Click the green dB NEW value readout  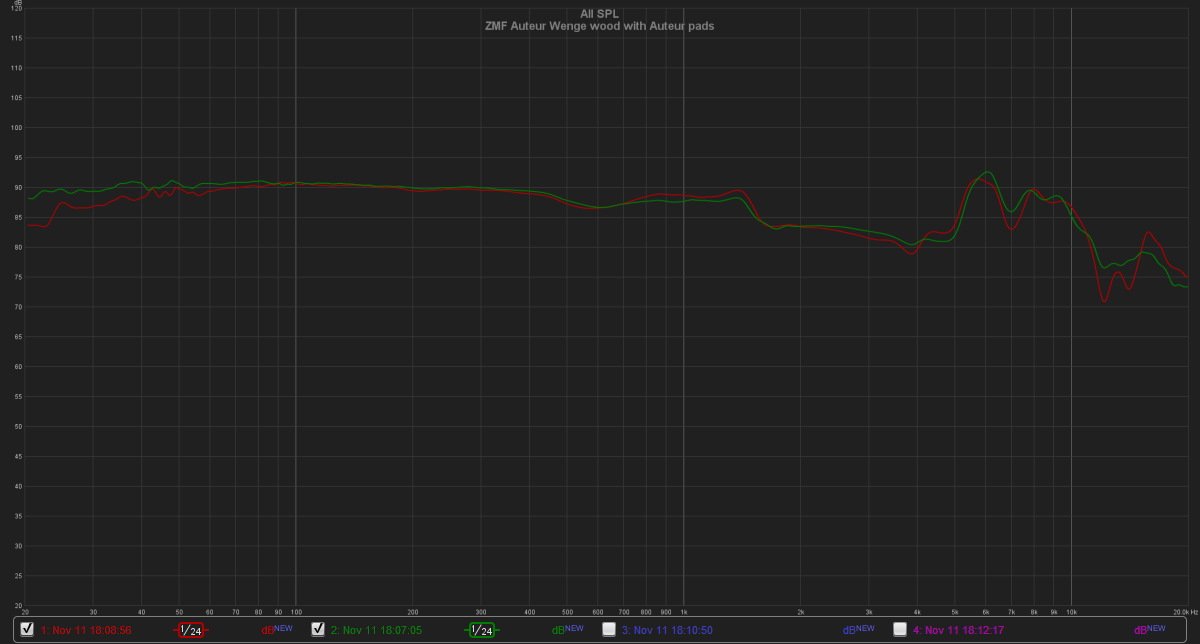pyautogui.click(x=568, y=630)
